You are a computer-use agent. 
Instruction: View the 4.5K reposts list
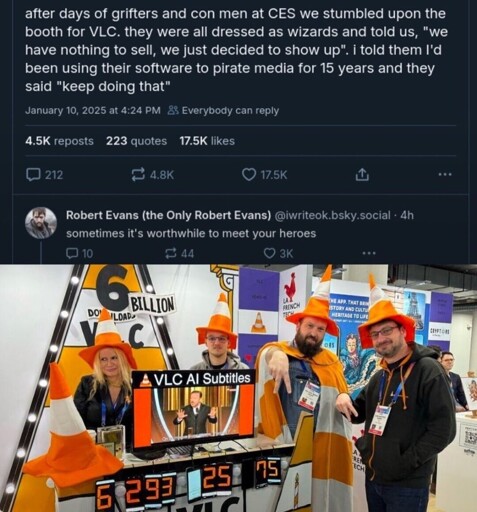point(59,141)
